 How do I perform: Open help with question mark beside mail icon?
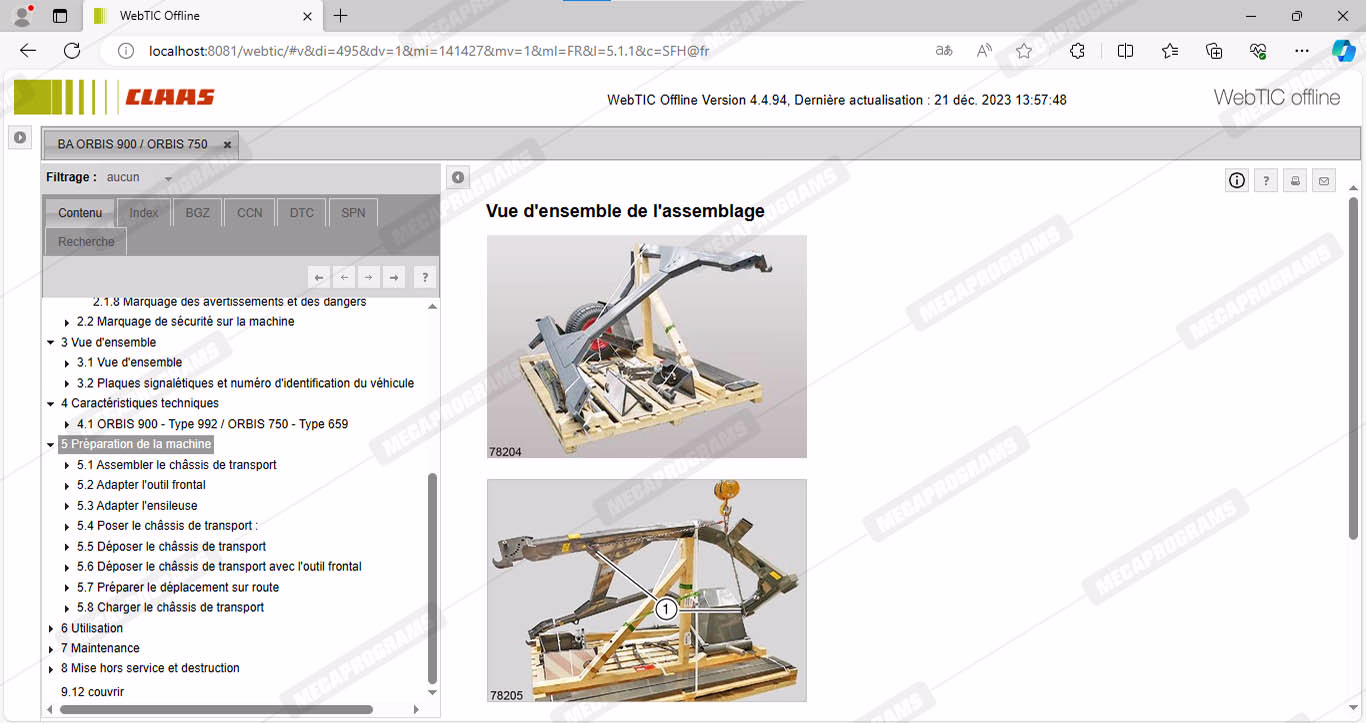point(1266,180)
